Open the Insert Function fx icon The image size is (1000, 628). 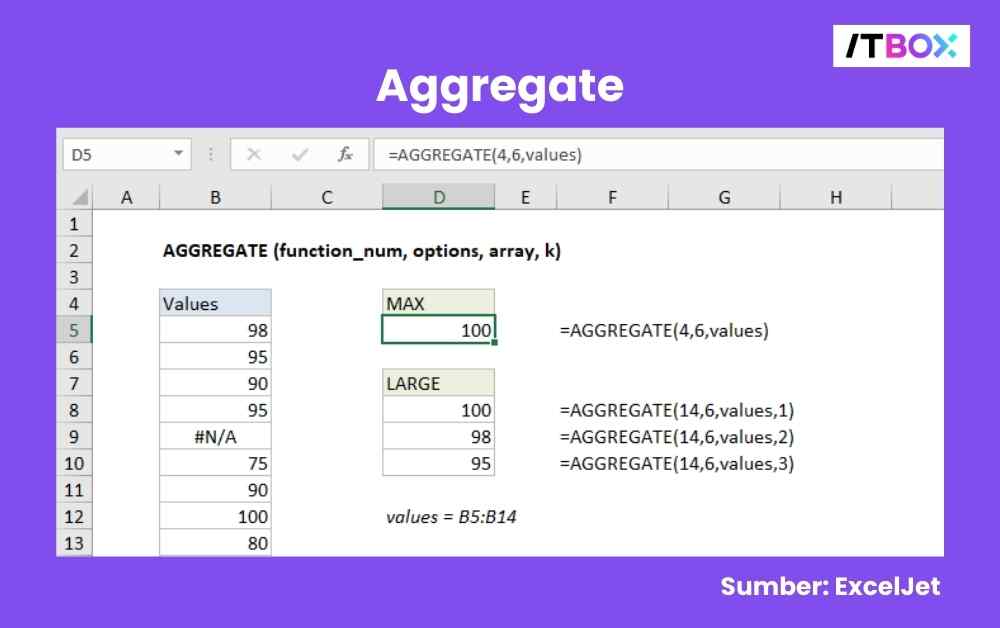[x=345, y=155]
